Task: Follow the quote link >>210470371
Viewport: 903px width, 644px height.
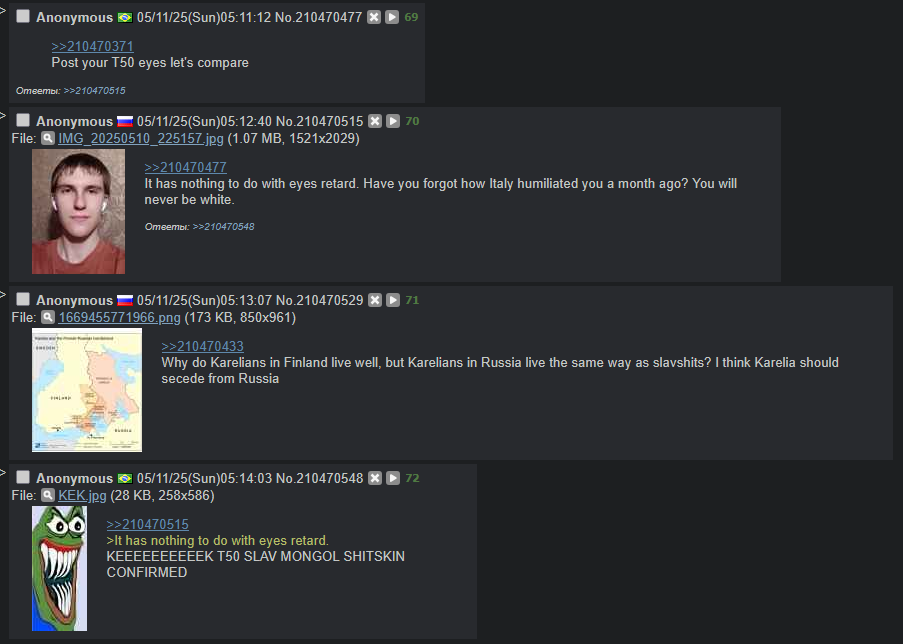Action: (x=93, y=46)
